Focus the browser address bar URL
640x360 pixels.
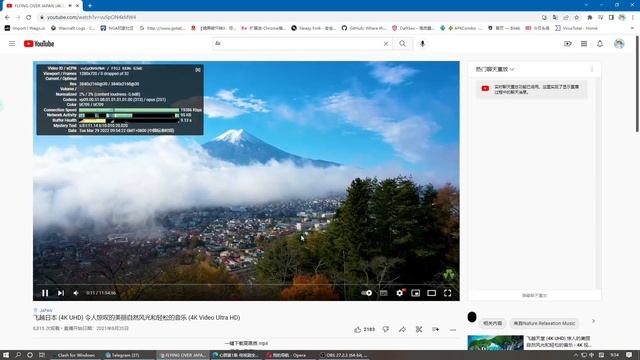pyautogui.click(x=91, y=18)
